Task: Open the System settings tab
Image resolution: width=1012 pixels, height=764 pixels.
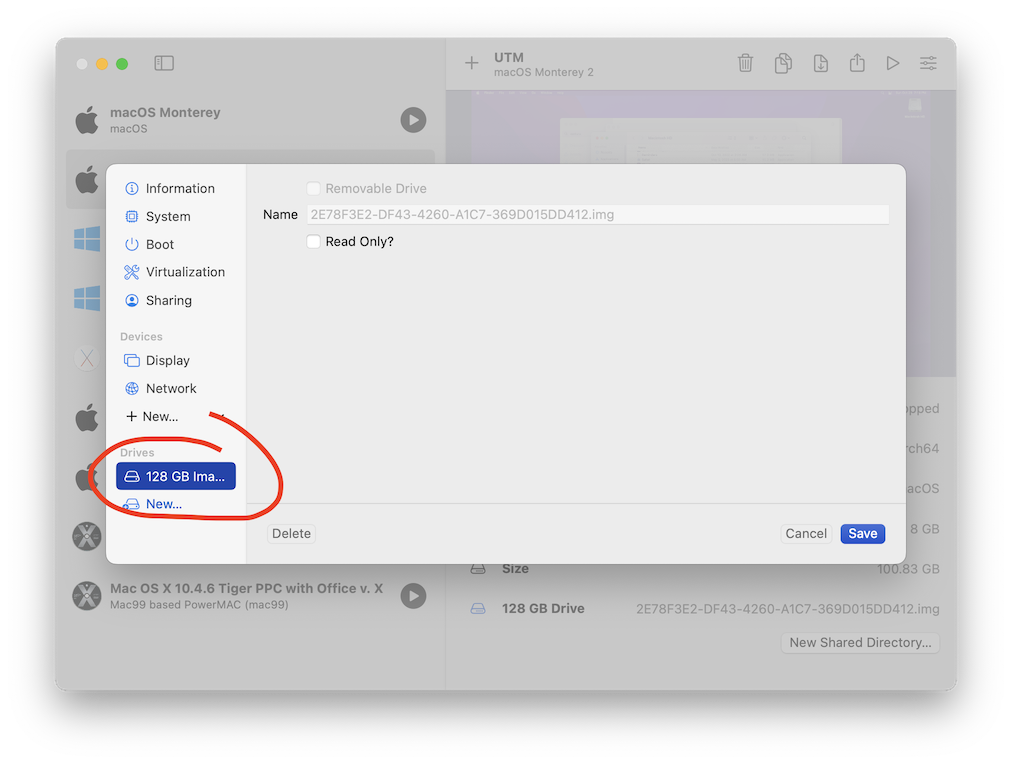Action: click(176, 216)
